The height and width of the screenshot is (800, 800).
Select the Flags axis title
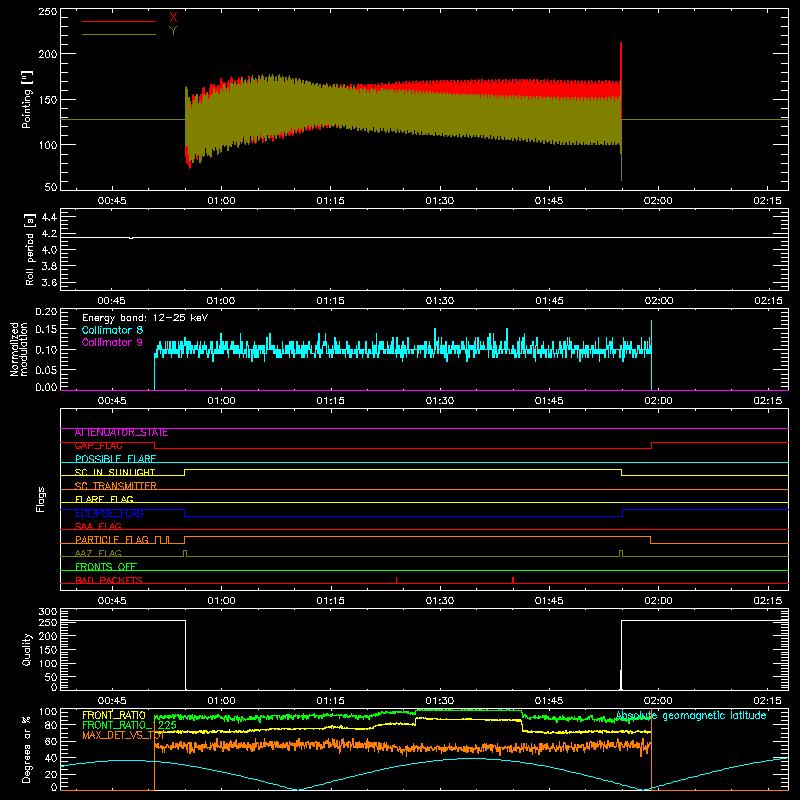click(x=40, y=499)
